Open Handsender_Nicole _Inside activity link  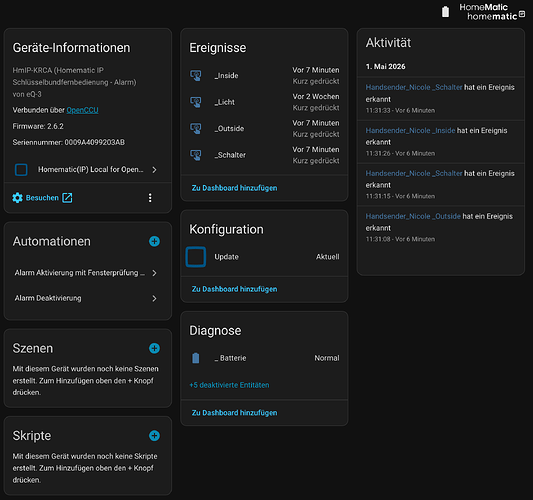[410, 131]
